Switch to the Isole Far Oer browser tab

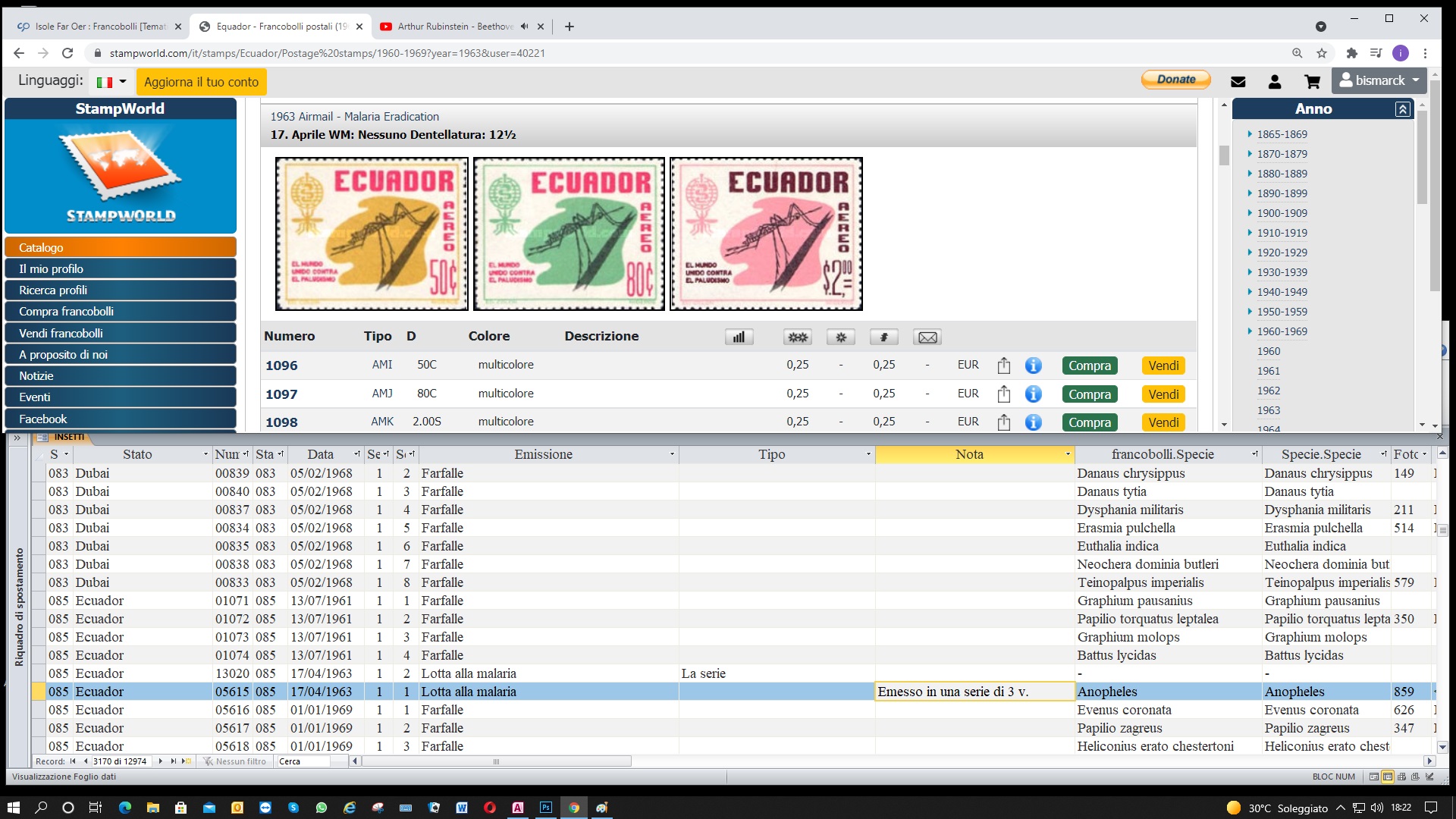[99, 27]
